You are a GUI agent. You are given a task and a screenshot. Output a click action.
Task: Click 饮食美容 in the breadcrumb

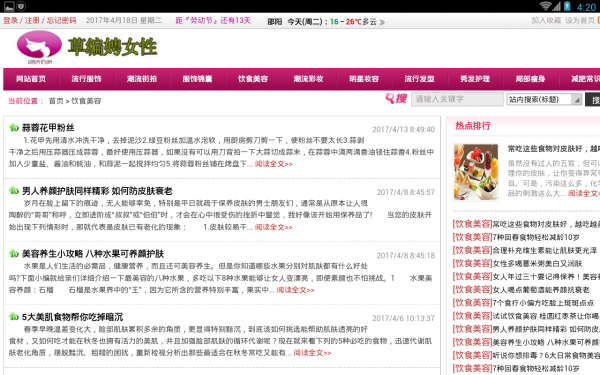(86, 101)
